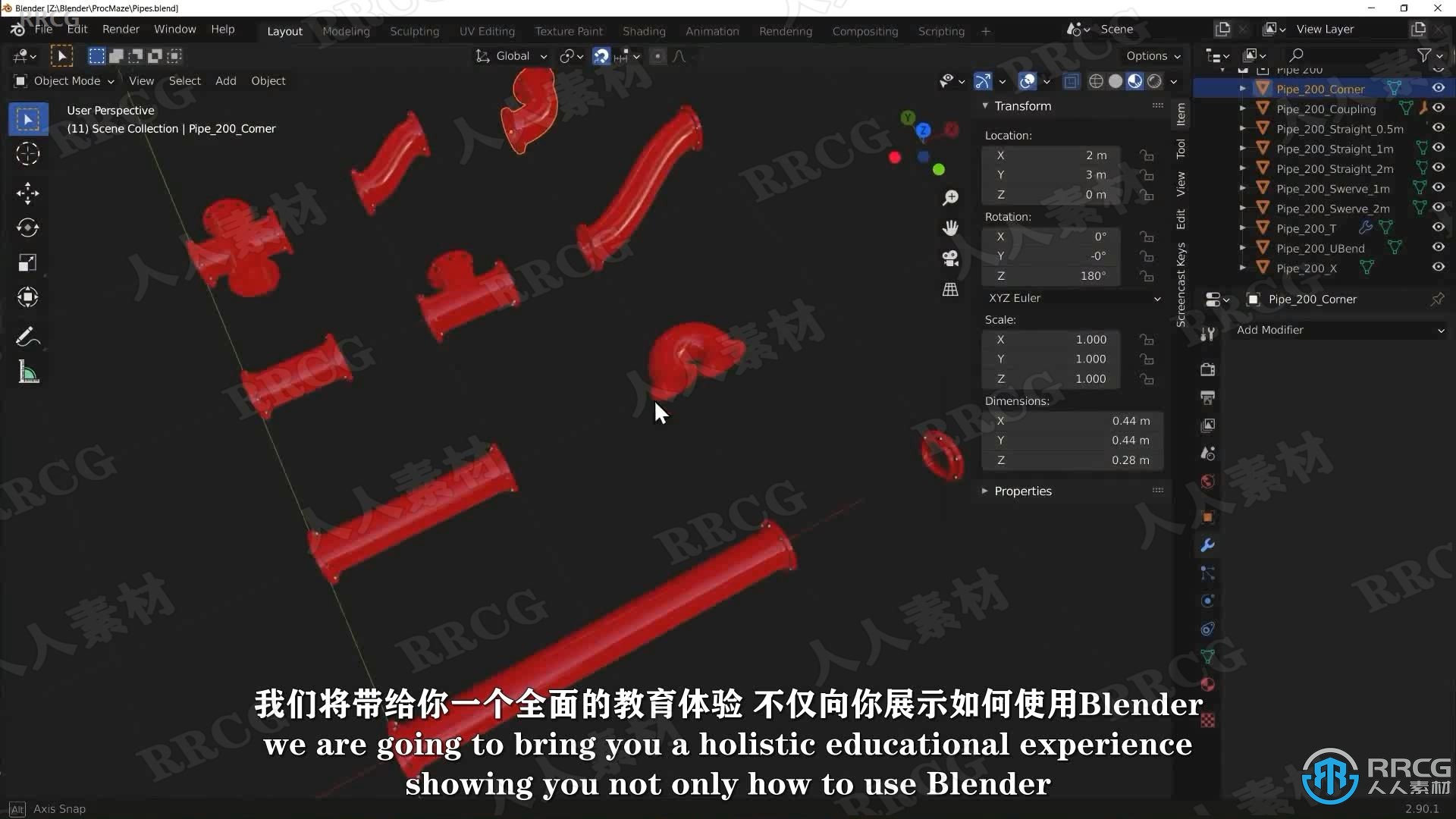Open the viewport View menu
Viewport: 1456px width, 819px height.
(x=141, y=81)
